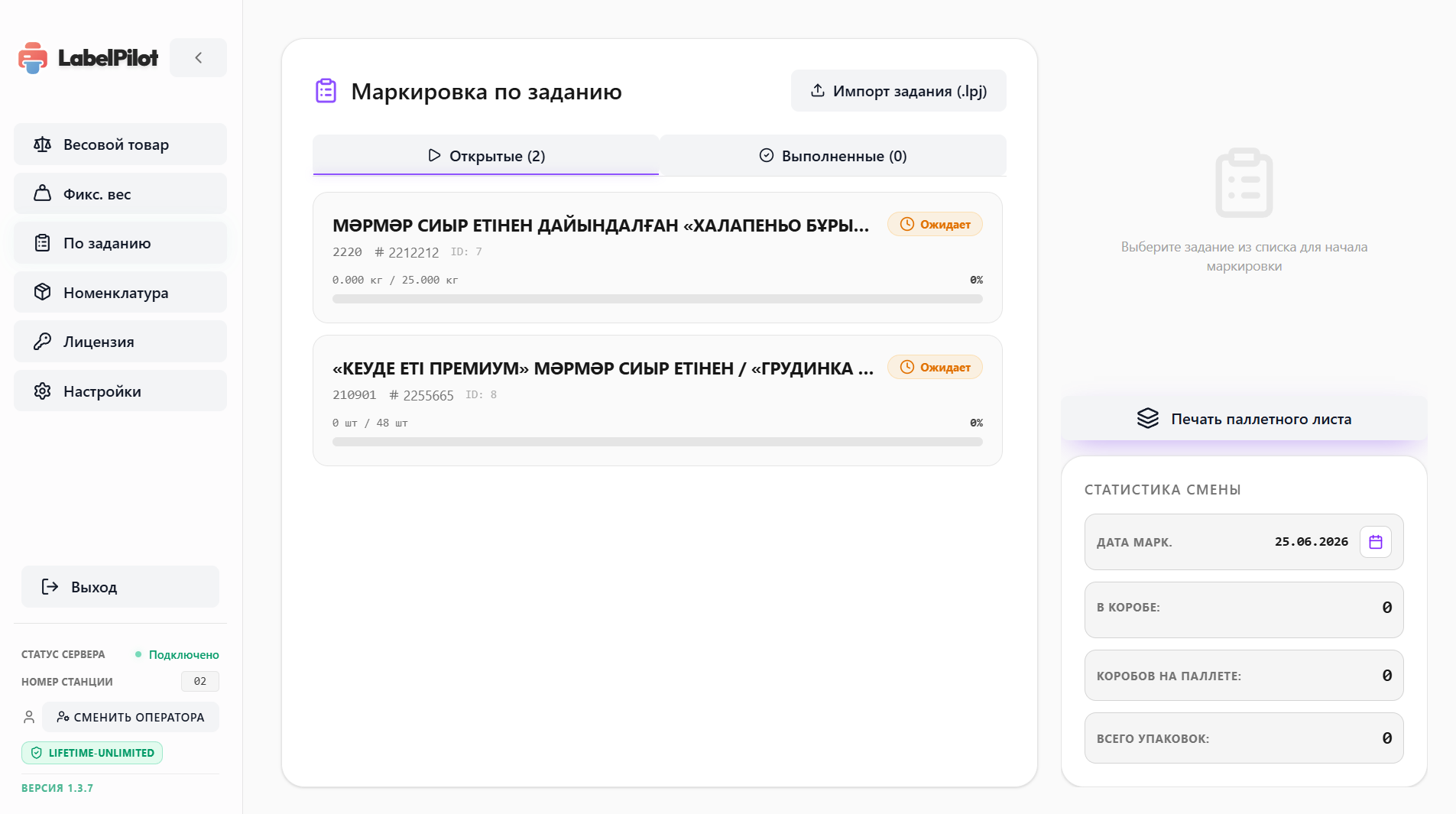
Task: Click the Печать паллетного листа button
Action: (x=1244, y=419)
